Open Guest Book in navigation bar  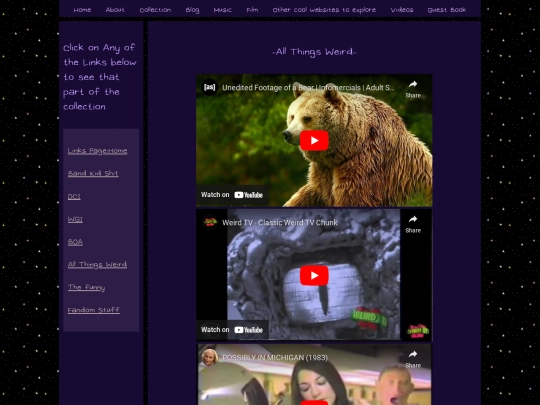point(447,10)
